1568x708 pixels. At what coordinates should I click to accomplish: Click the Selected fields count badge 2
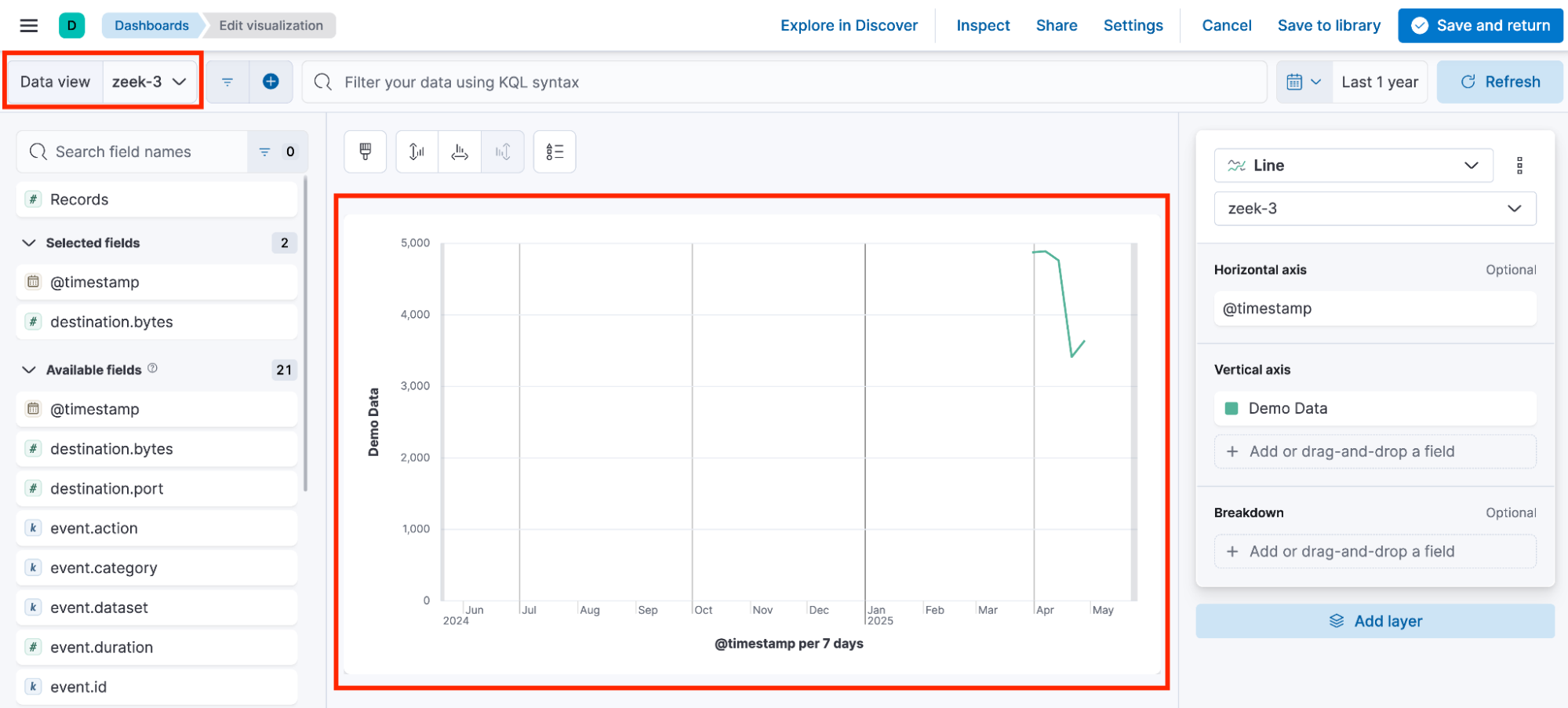(284, 243)
